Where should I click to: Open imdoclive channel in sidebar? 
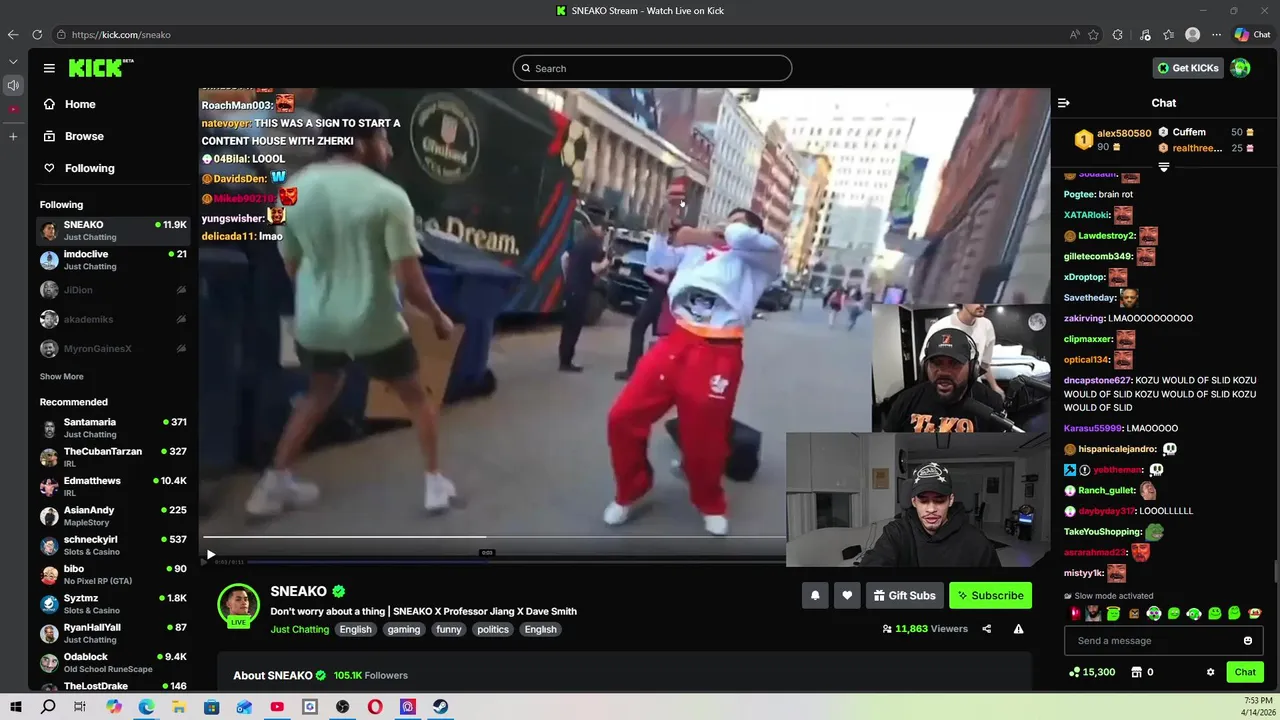coord(113,260)
